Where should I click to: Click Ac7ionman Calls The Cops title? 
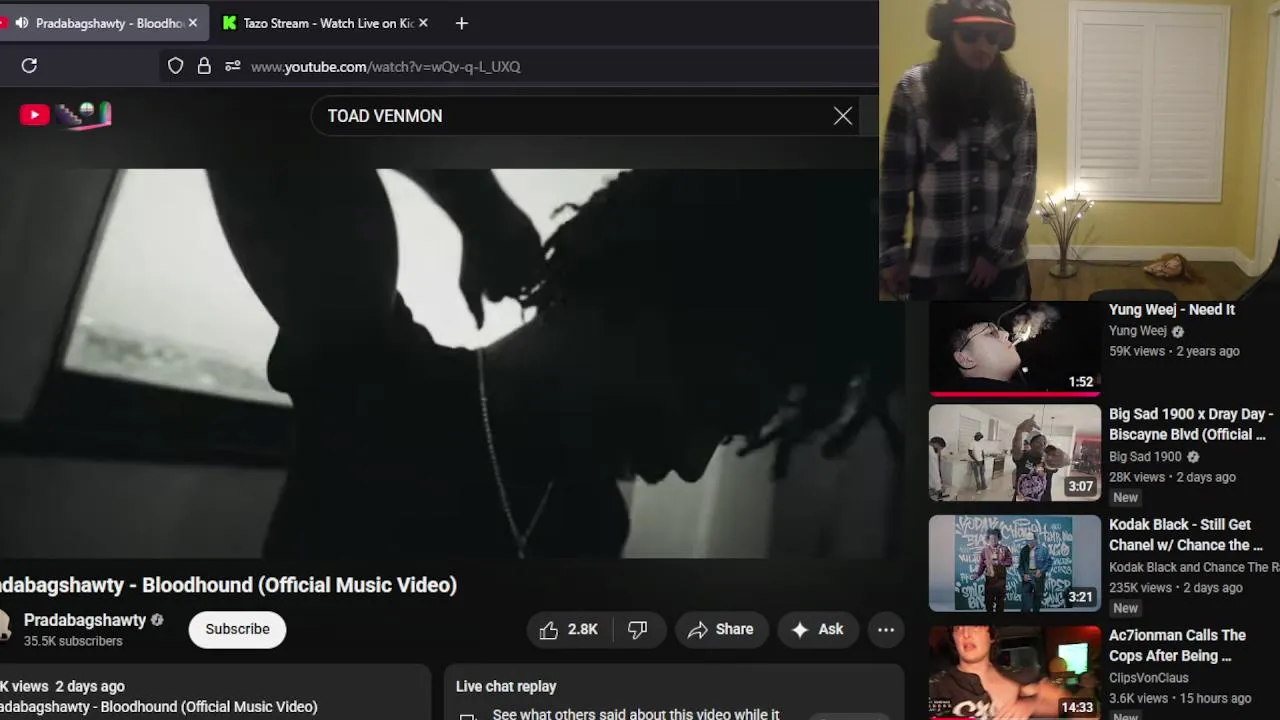[1177, 645]
